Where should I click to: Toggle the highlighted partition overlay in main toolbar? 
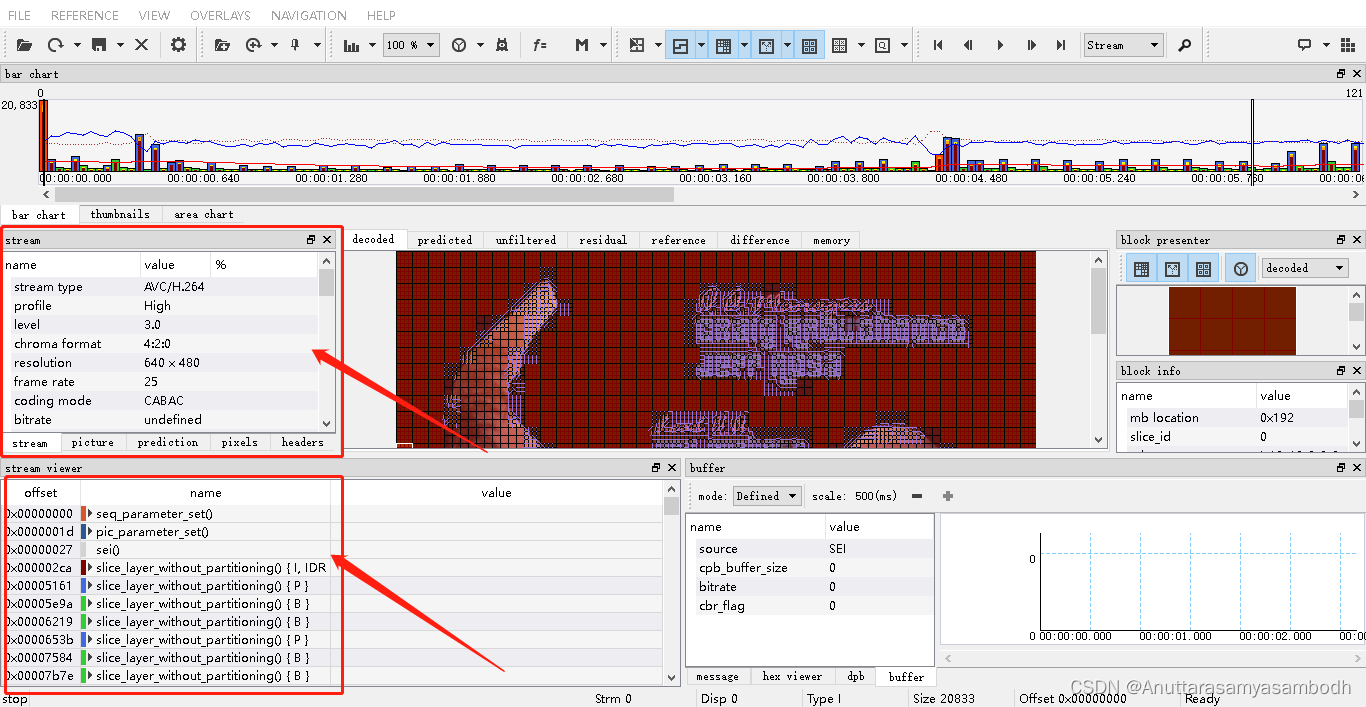coord(680,45)
